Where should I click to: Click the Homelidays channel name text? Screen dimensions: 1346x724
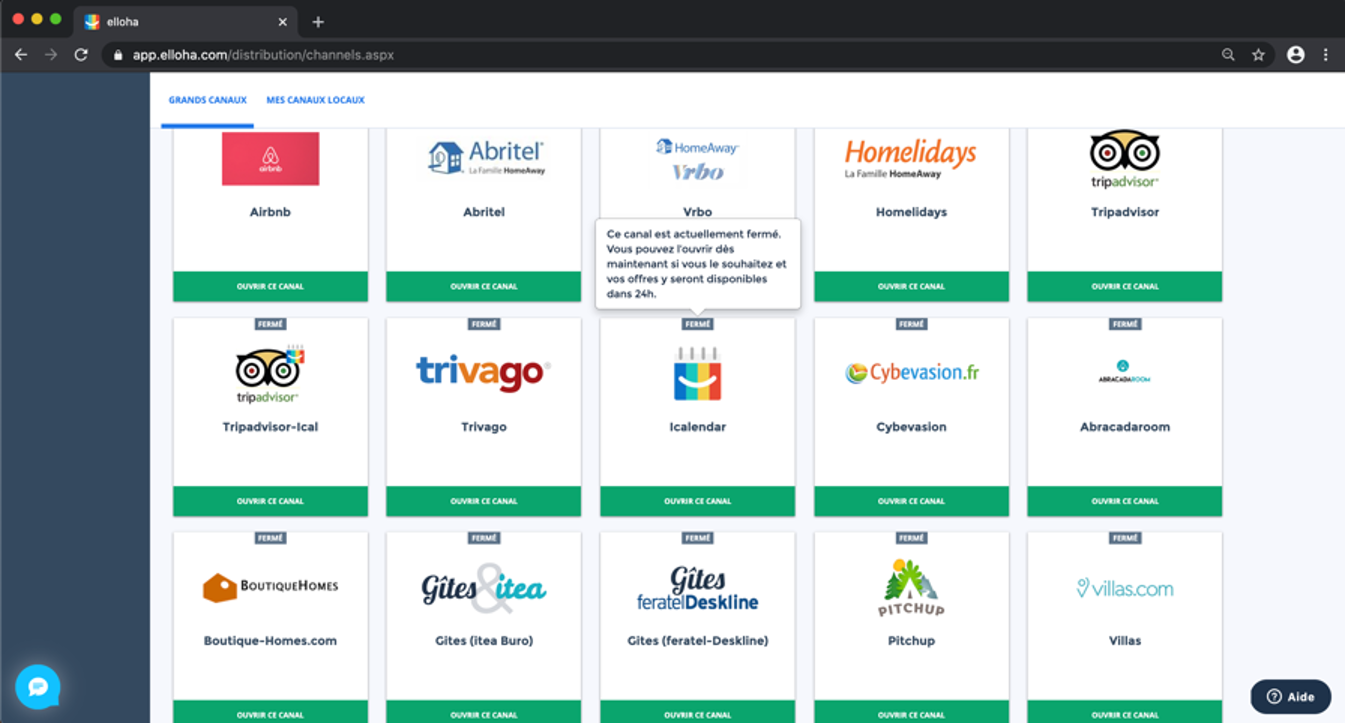(911, 212)
